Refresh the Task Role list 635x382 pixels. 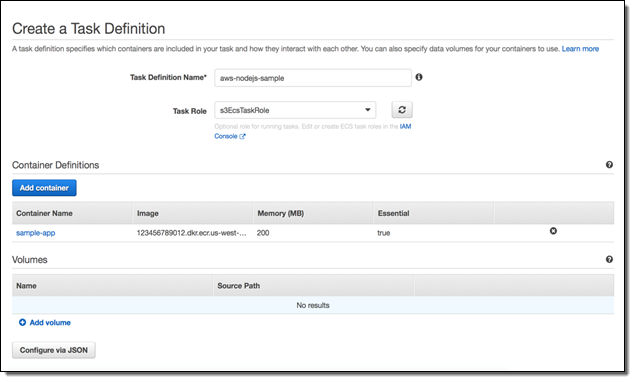click(402, 110)
